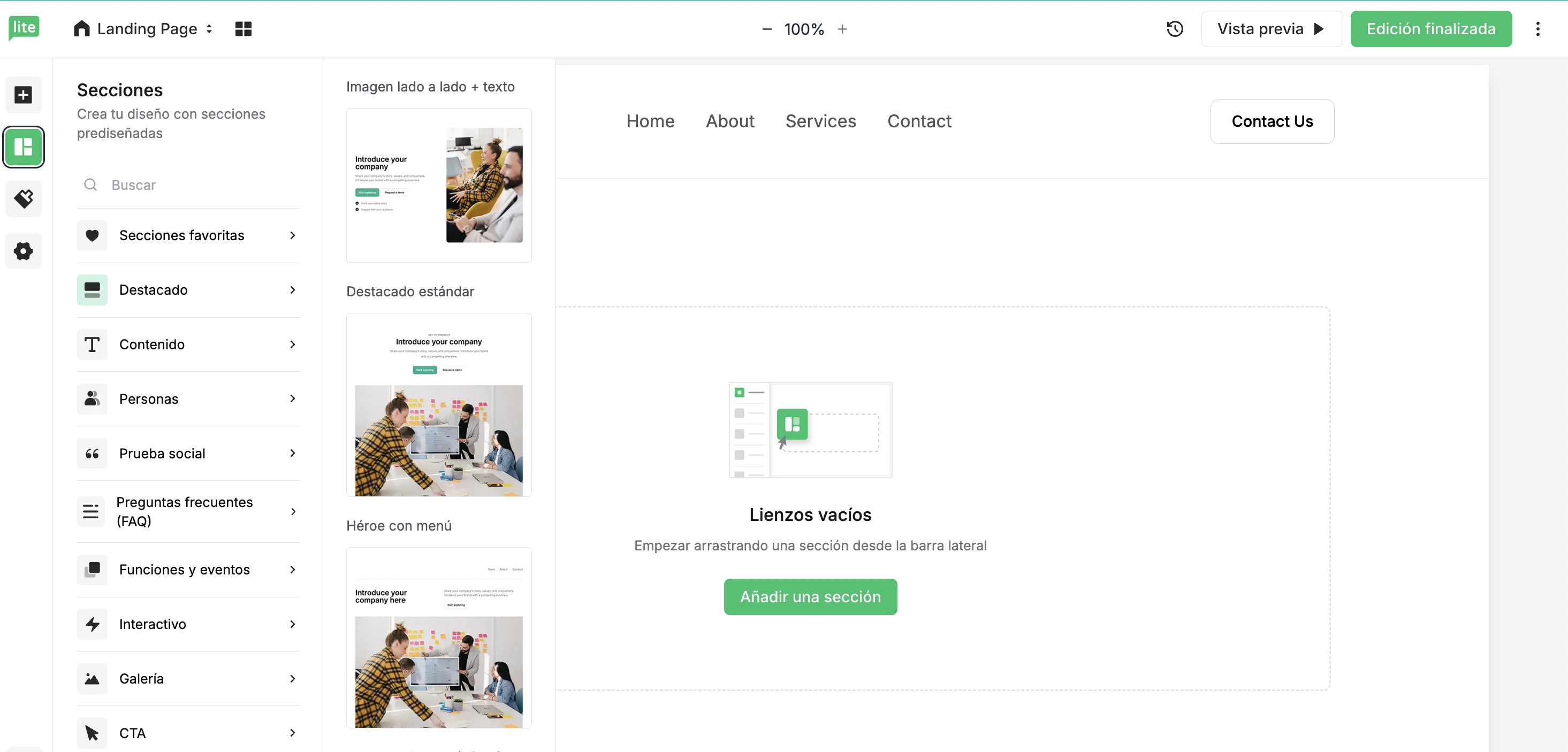Image resolution: width=1568 pixels, height=752 pixels.
Task: Click the About navigation menu item
Action: [x=729, y=121]
